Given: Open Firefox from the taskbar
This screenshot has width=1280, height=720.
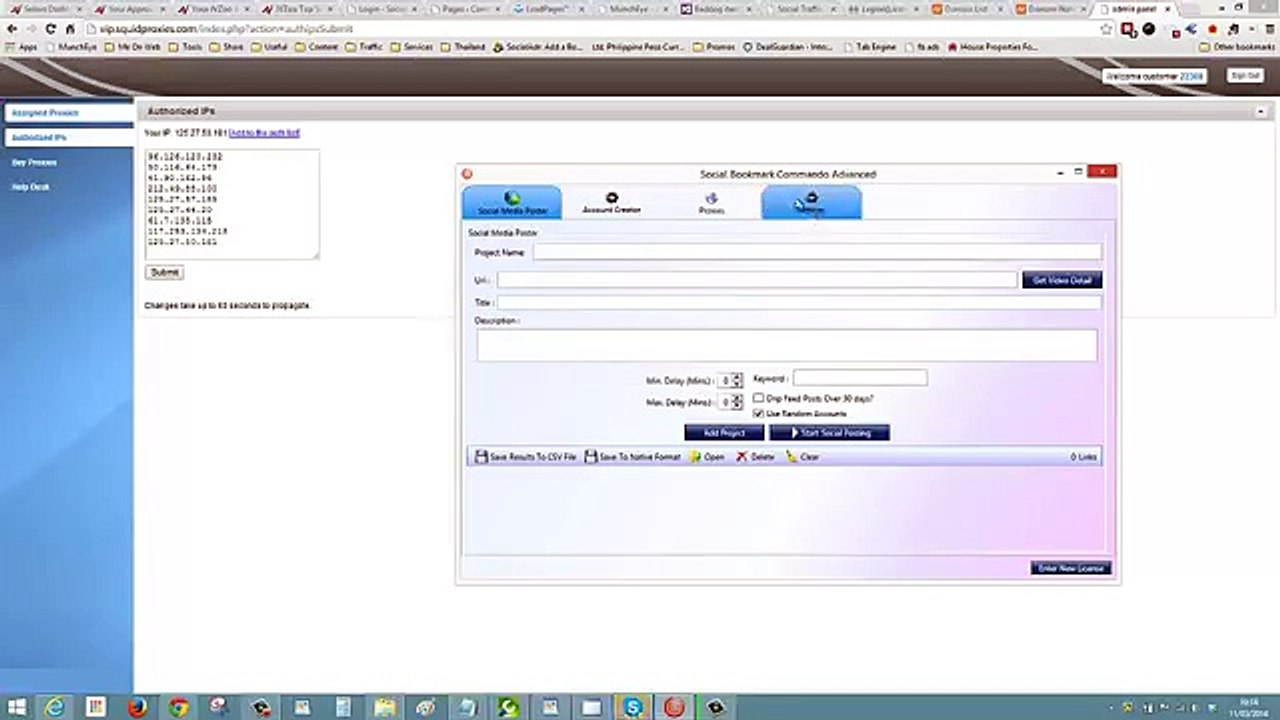Looking at the screenshot, I should click(138, 707).
